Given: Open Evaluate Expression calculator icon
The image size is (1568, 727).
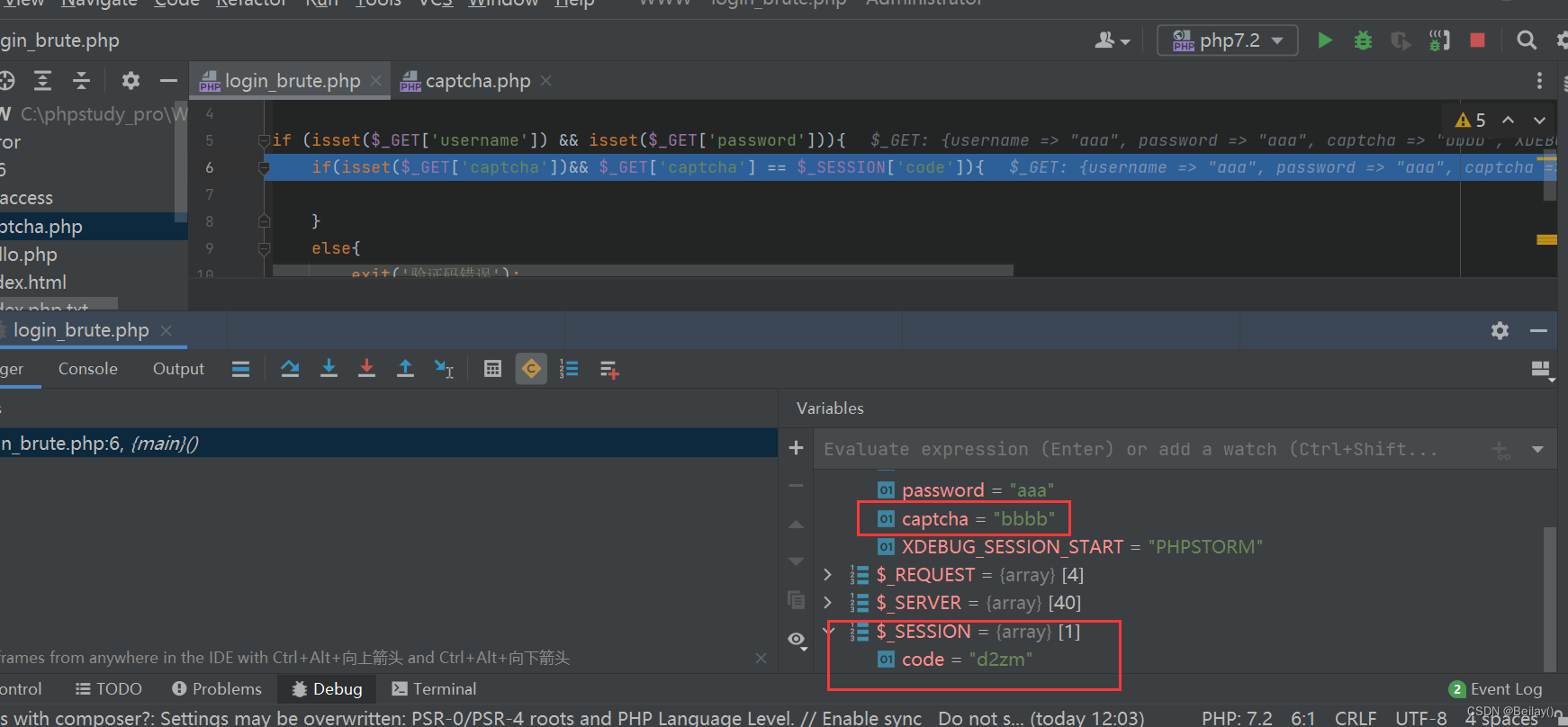Looking at the screenshot, I should click(492, 369).
